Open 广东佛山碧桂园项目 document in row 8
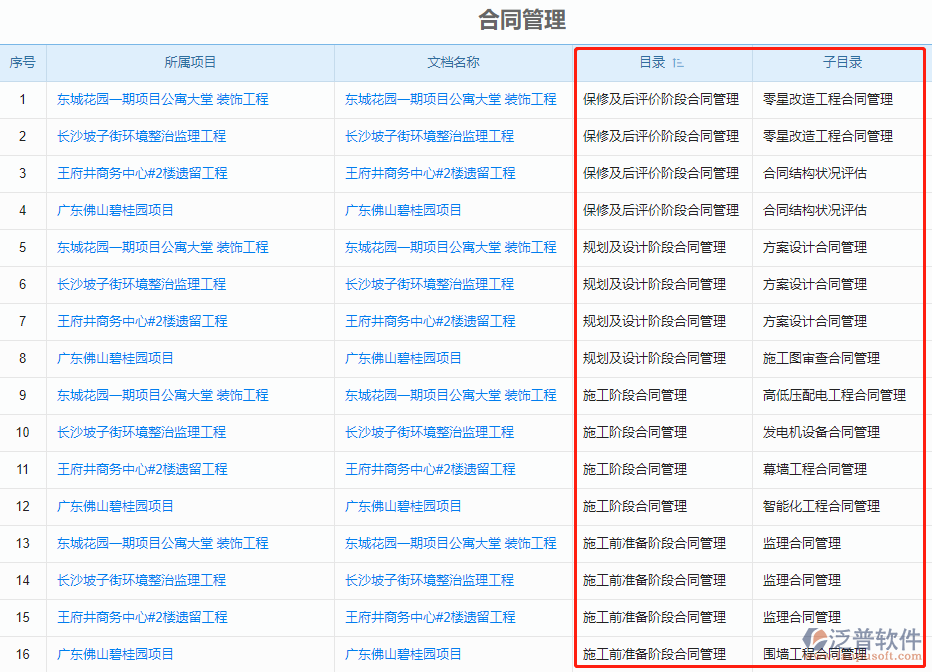Viewport: 932px width, 672px height. pyautogui.click(x=404, y=358)
